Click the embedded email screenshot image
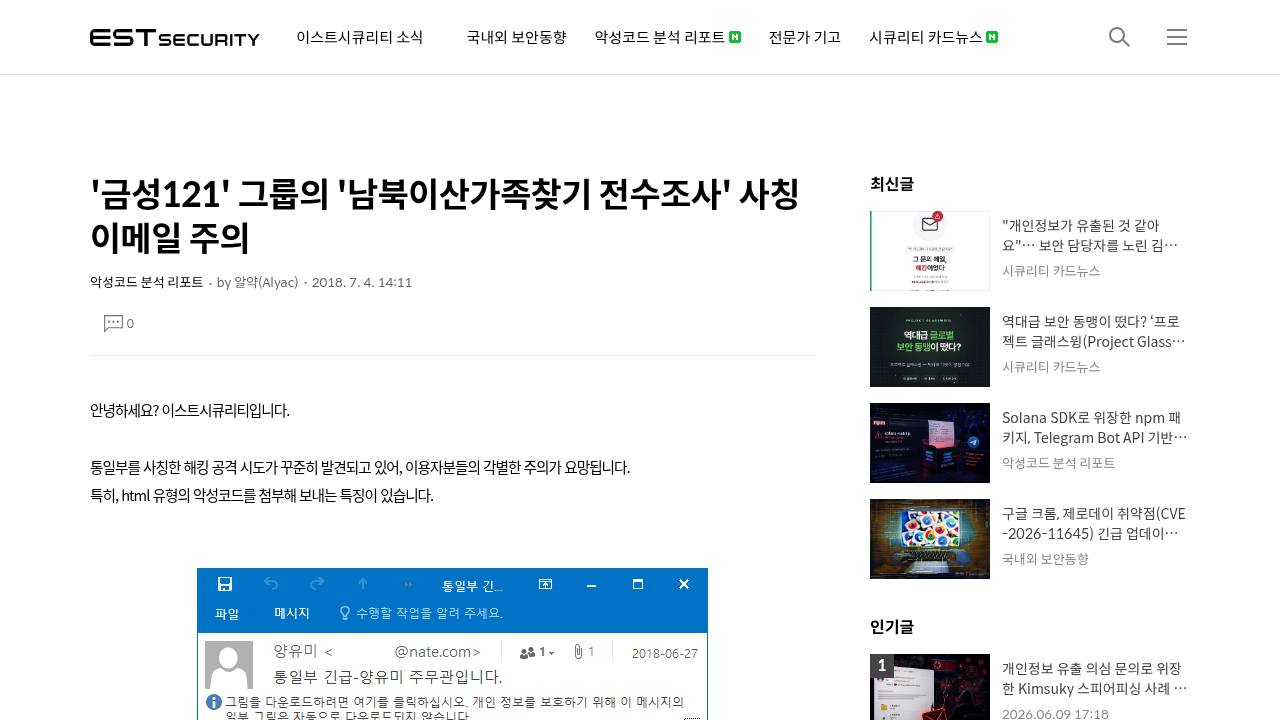1280x720 pixels. [x=452, y=644]
